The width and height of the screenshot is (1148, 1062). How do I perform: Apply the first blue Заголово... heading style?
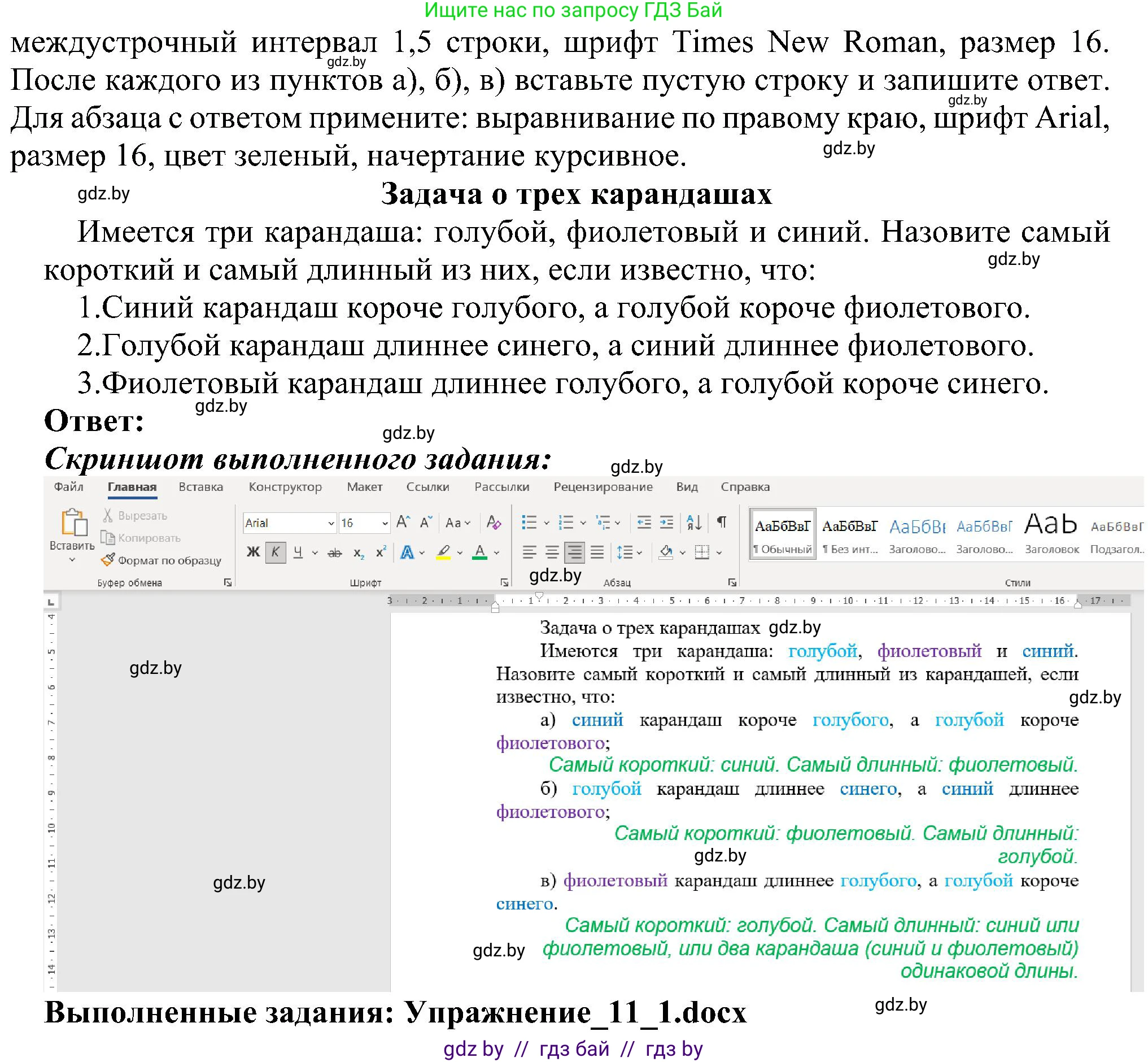(x=917, y=534)
